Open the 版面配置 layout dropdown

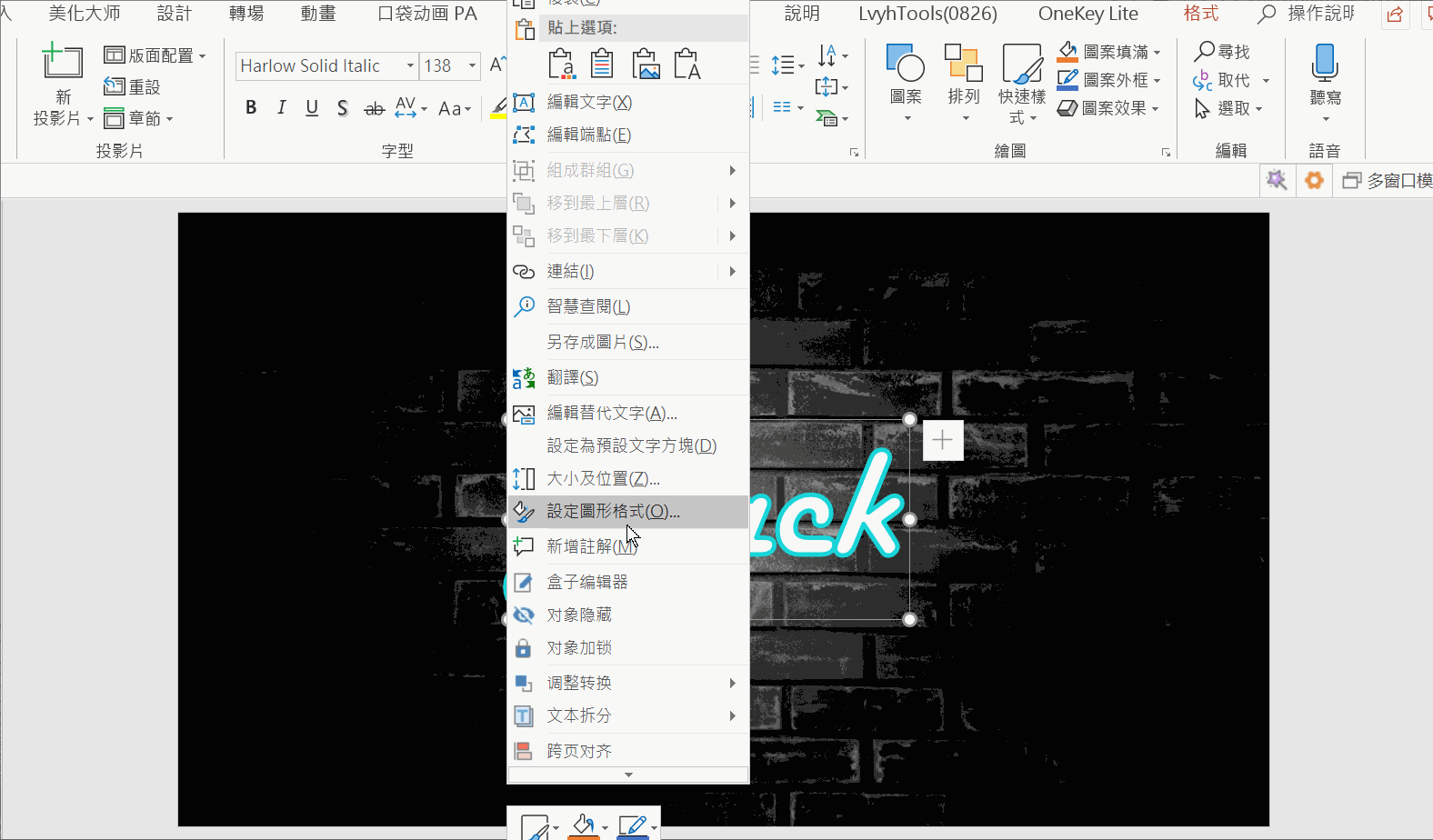[155, 55]
